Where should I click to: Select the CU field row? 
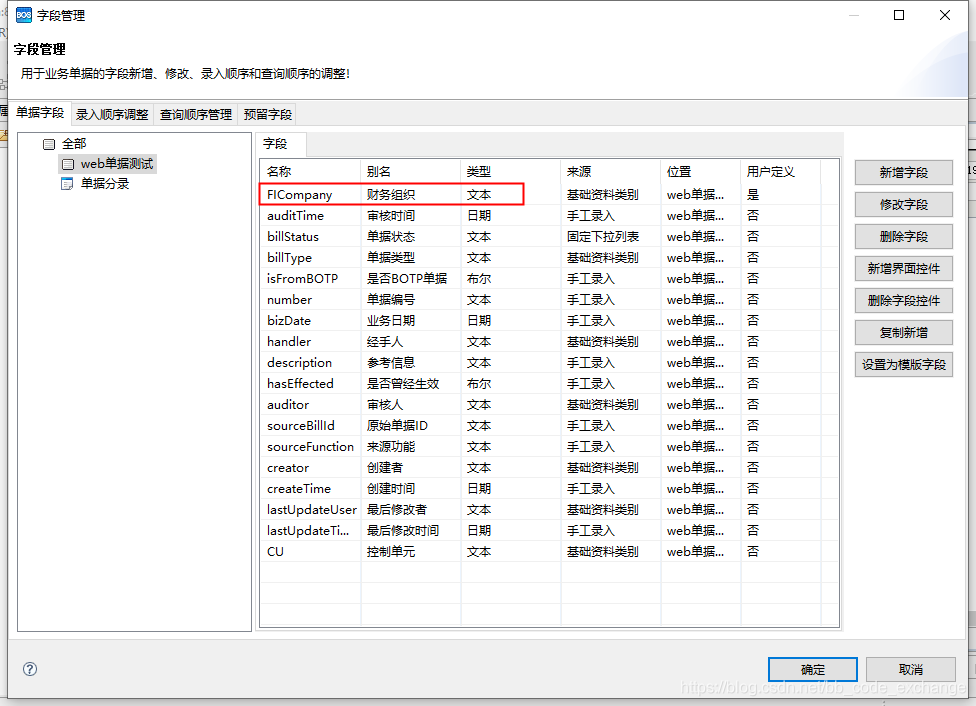[x=550, y=552]
